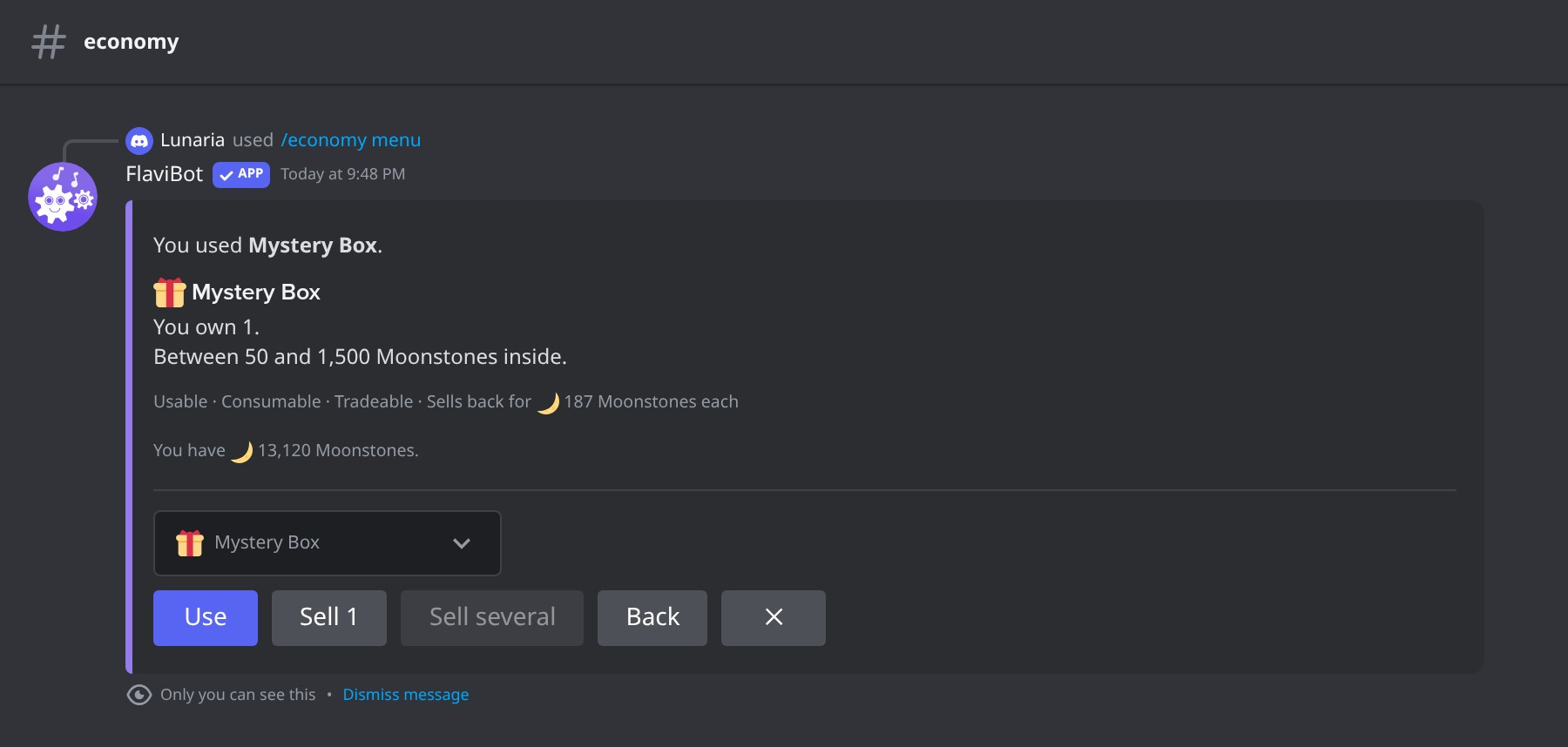Click the '187 Moonstones each' sell price text
Image resolution: width=1568 pixels, height=747 pixels.
pyautogui.click(x=652, y=402)
